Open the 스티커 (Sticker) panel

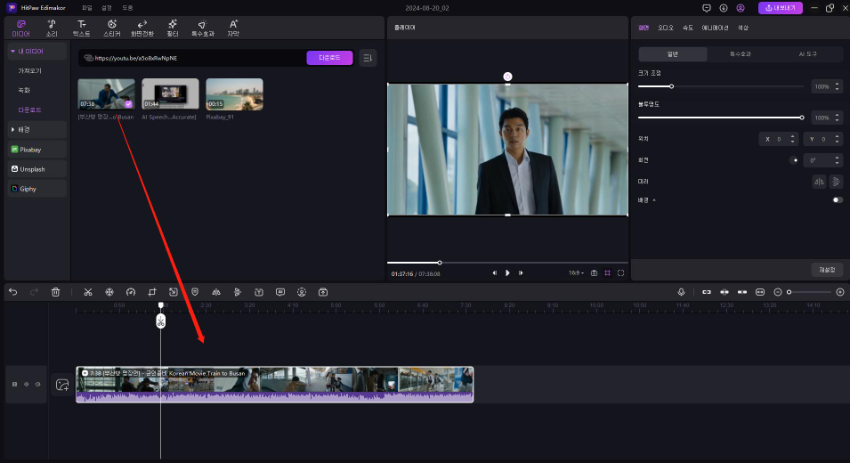click(112, 26)
